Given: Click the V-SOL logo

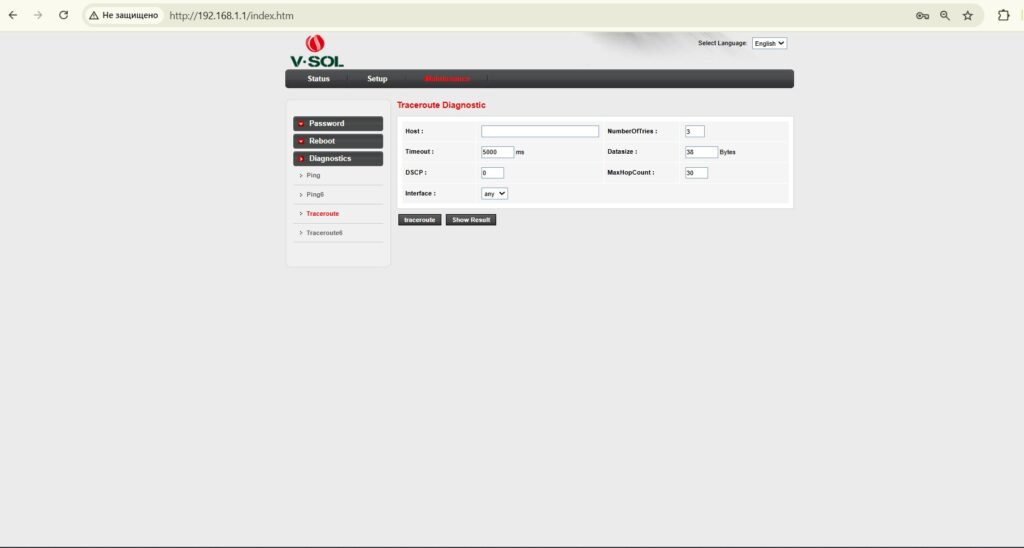Looking at the screenshot, I should click(x=316, y=51).
